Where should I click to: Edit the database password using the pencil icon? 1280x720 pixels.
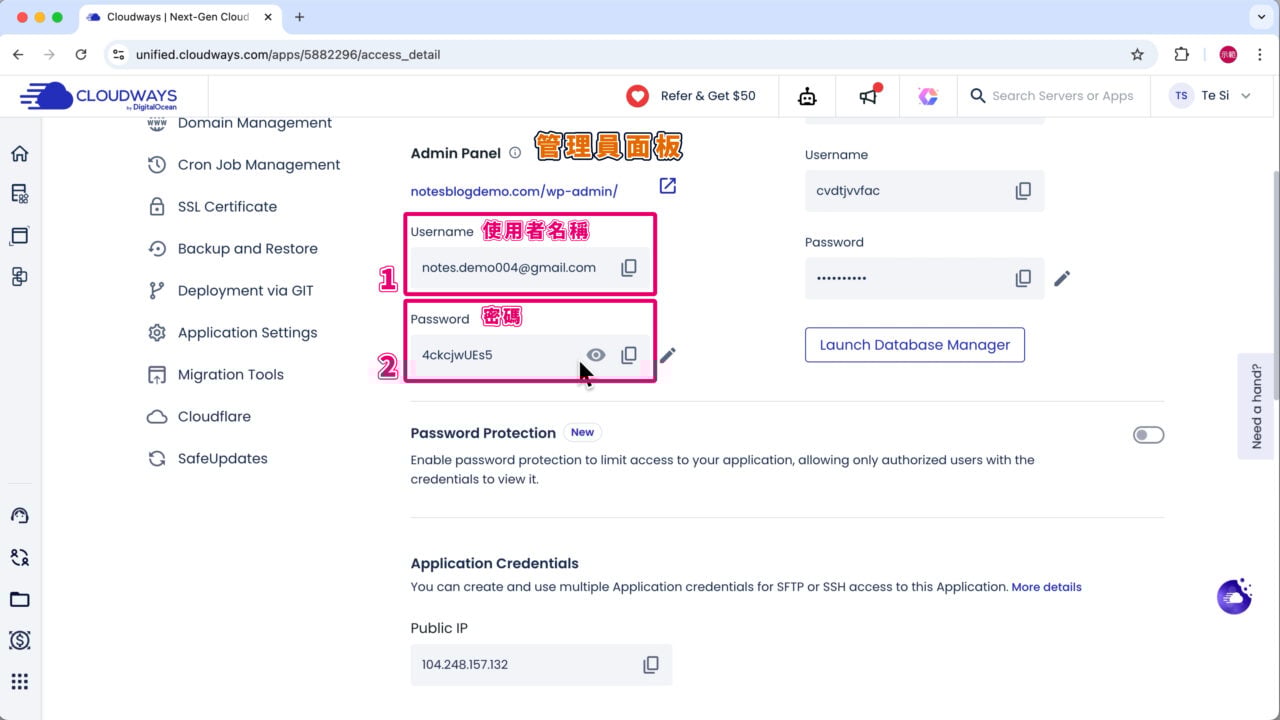(x=1061, y=278)
